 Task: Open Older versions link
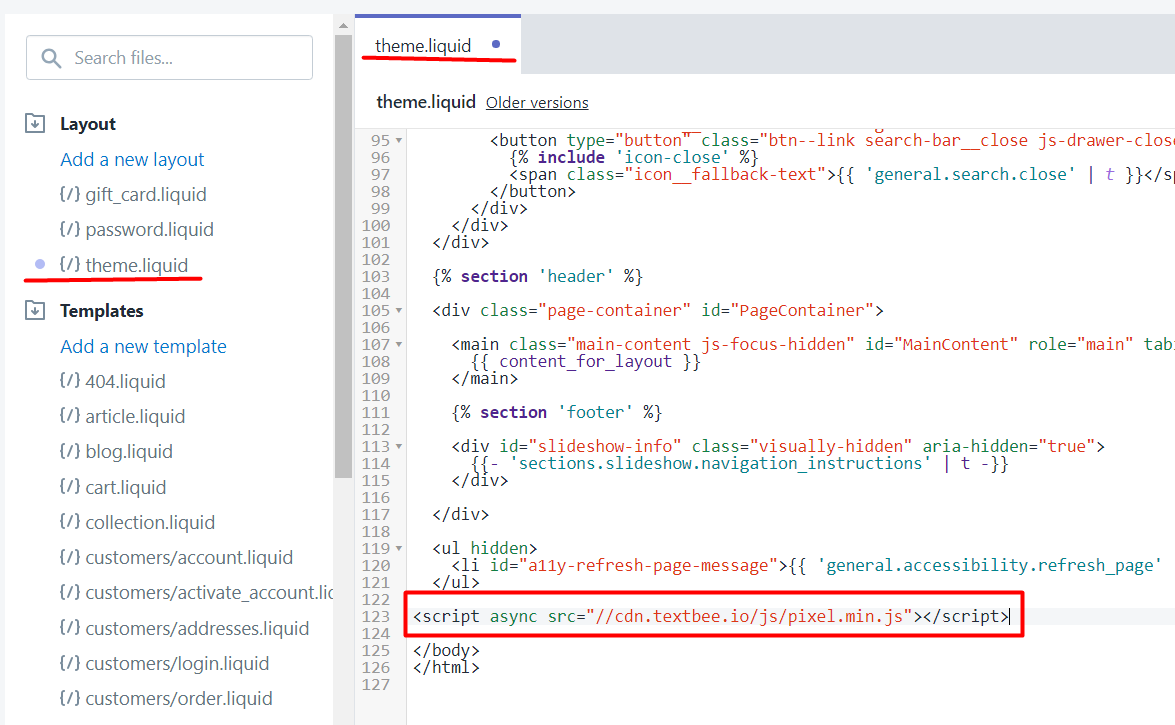click(x=537, y=103)
